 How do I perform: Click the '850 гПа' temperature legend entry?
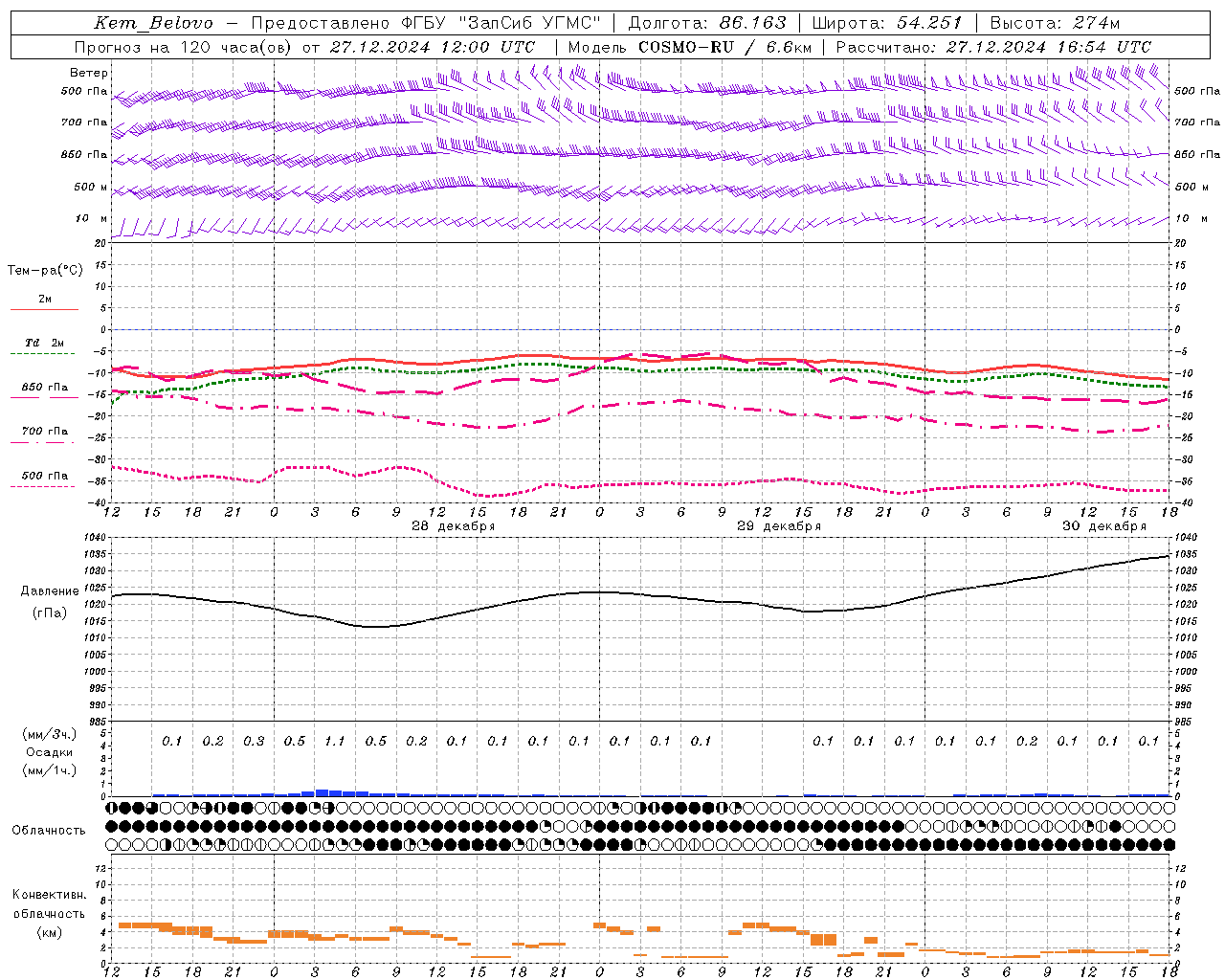tap(44, 388)
